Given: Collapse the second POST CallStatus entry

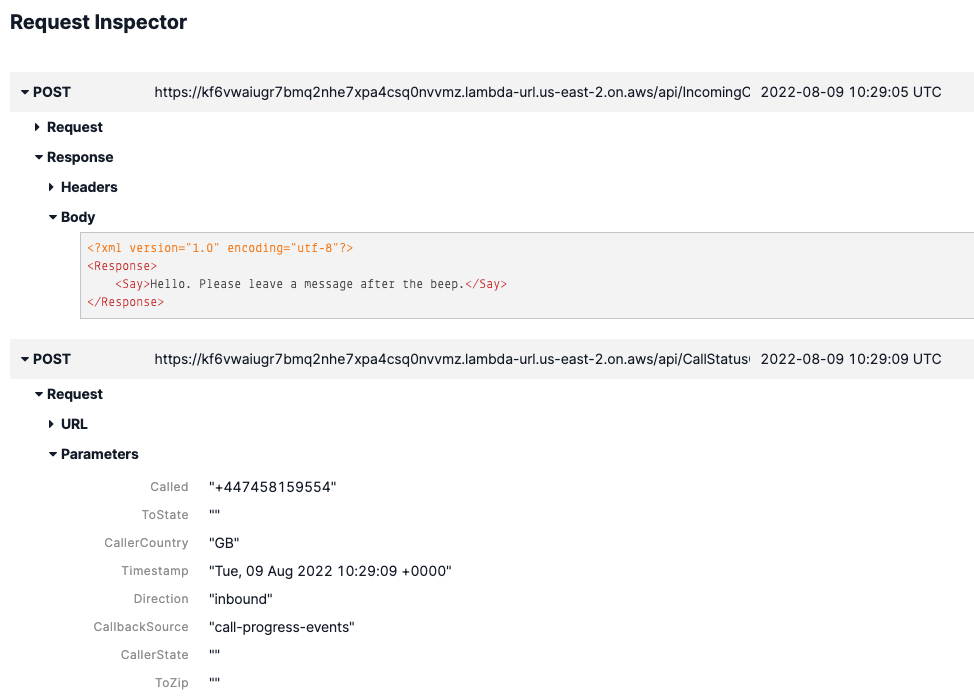Looking at the screenshot, I should (x=25, y=359).
